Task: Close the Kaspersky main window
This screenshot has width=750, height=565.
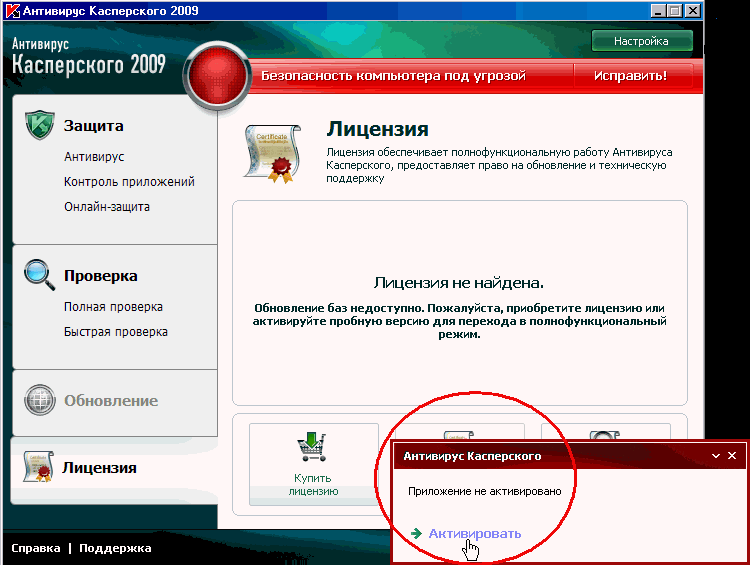Action: tap(692, 11)
